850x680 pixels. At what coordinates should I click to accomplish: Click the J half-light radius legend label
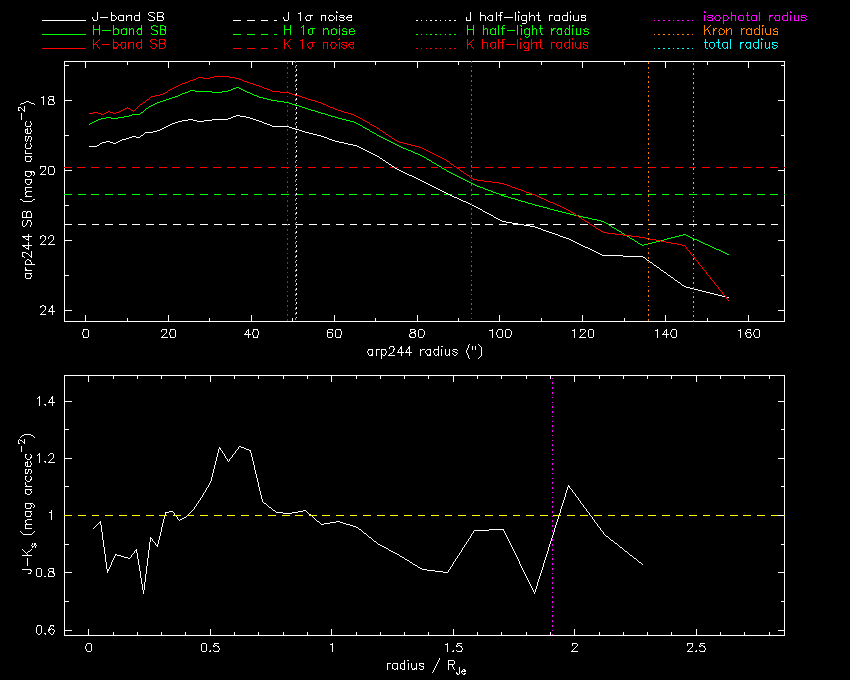[x=527, y=18]
